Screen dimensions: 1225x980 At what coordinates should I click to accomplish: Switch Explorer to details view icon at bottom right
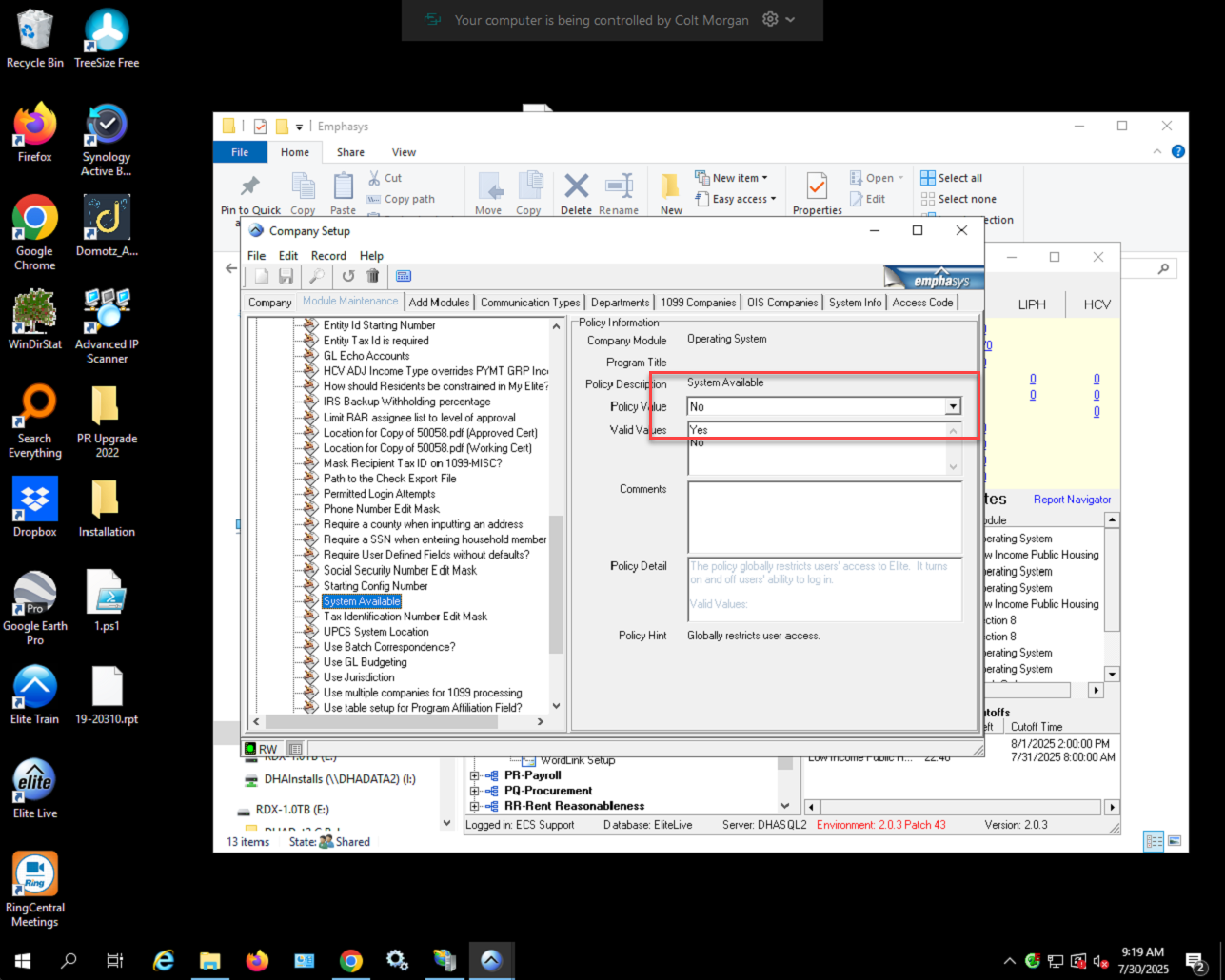(x=1155, y=841)
